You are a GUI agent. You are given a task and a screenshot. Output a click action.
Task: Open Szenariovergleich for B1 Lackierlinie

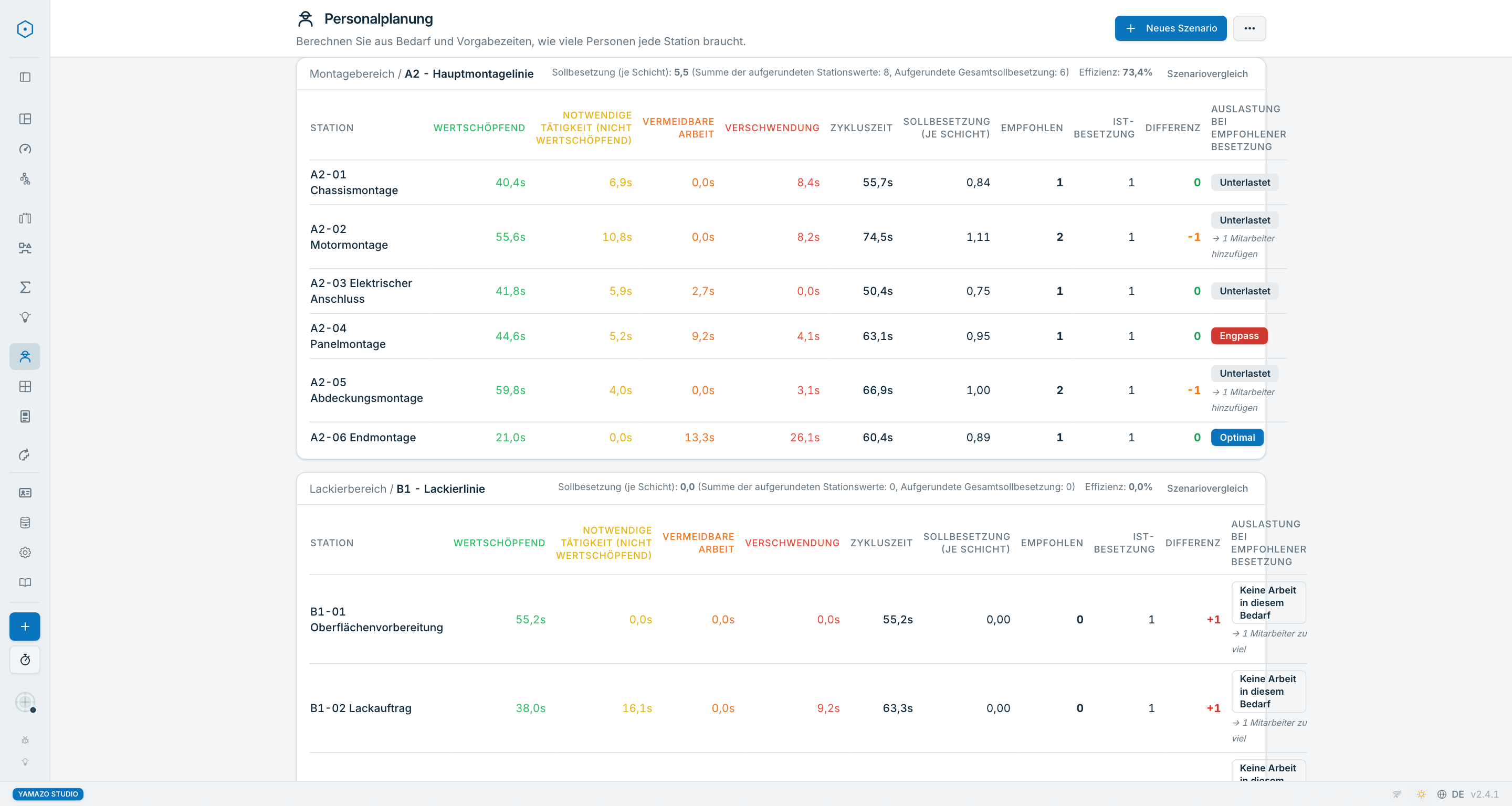1207,488
